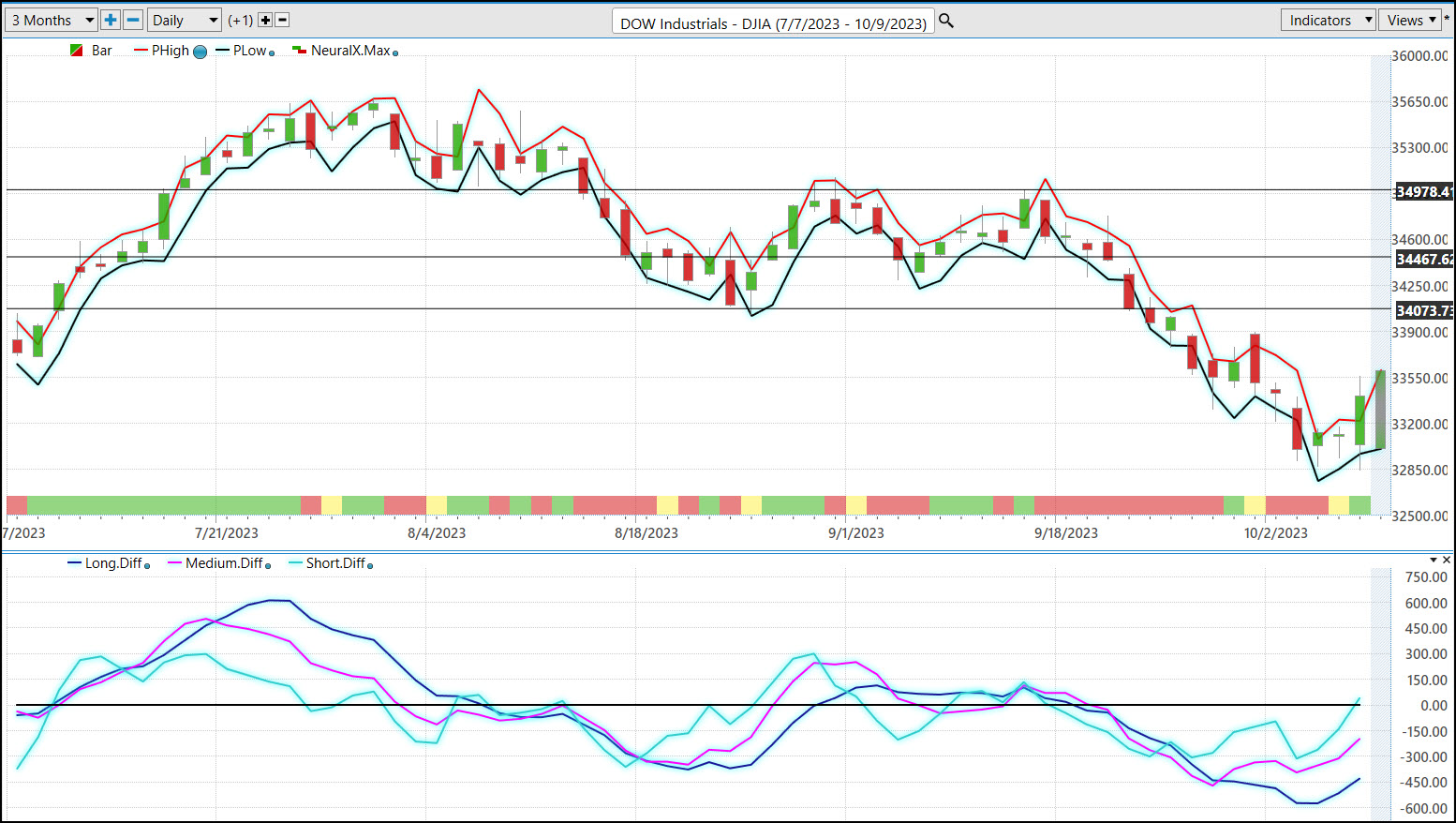Click the small dot beside Medium.Diff
1456x823 pixels.
pos(268,566)
